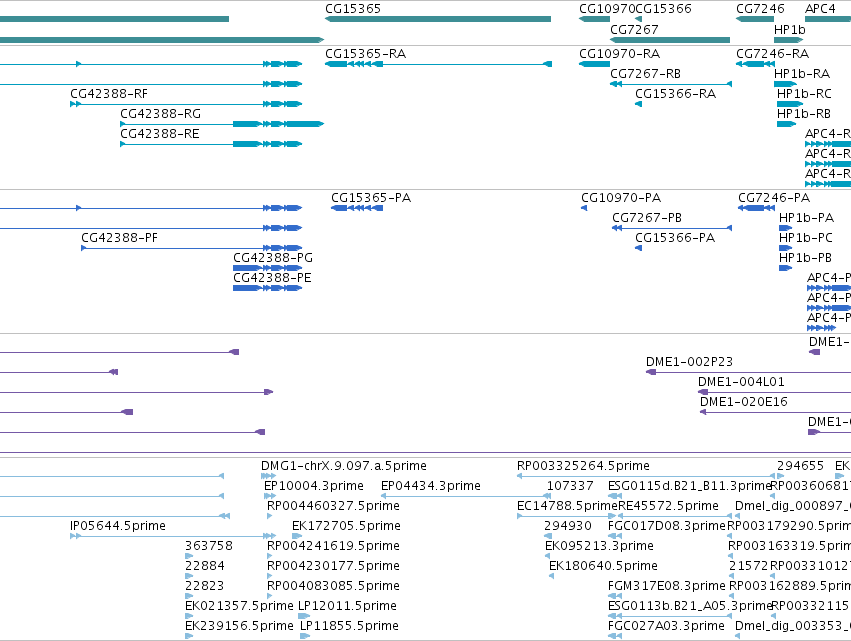851x641 pixels.
Task: Select EST label EK095213.3prime
Action: point(599,546)
